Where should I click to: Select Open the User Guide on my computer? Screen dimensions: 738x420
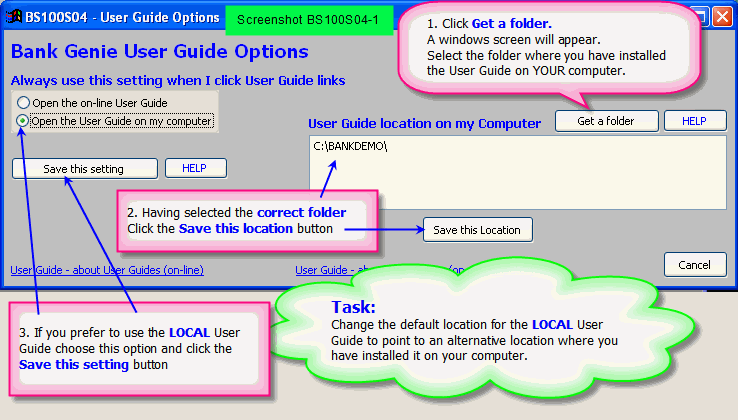(115, 121)
